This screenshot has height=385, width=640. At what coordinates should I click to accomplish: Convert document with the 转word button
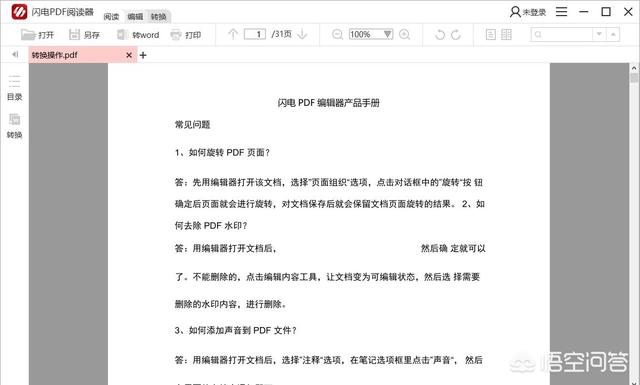coord(138,35)
